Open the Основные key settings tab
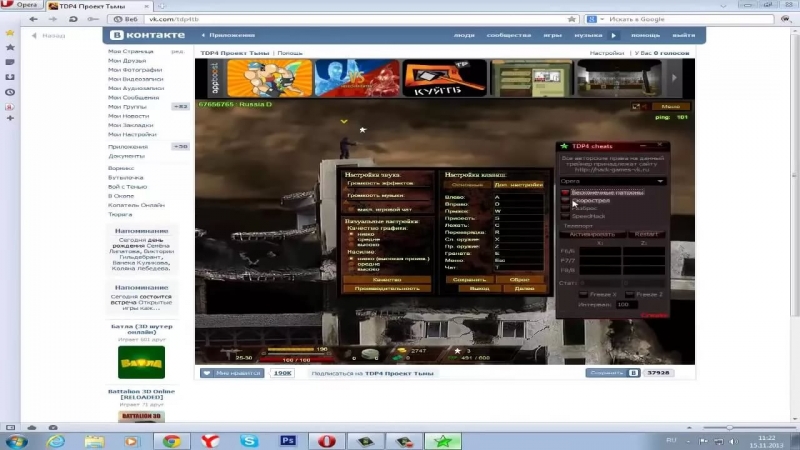Image resolution: width=800 pixels, height=450 pixels. point(467,185)
